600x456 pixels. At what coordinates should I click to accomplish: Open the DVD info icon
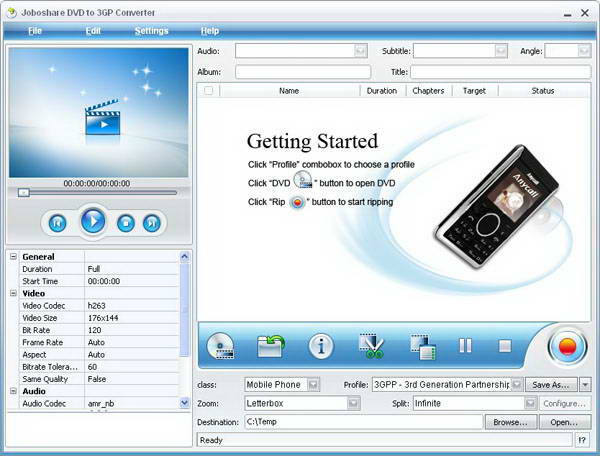pos(321,346)
